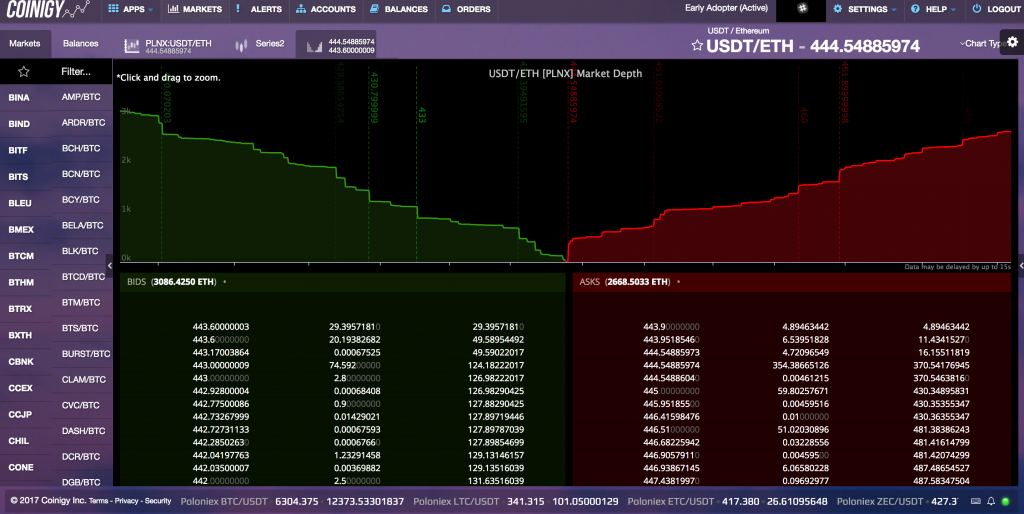The image size is (1024, 514).
Task: Collapse the right panel arrow
Action: (x=1021, y=266)
